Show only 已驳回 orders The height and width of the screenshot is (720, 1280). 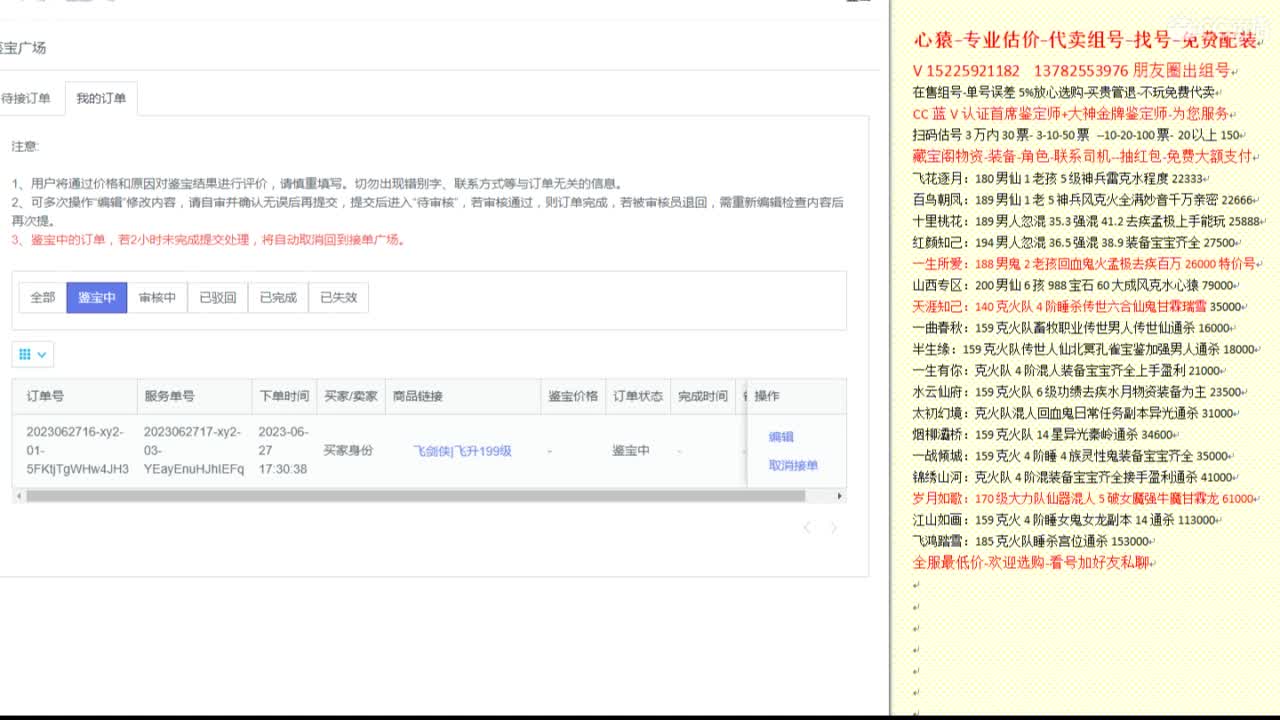point(216,297)
